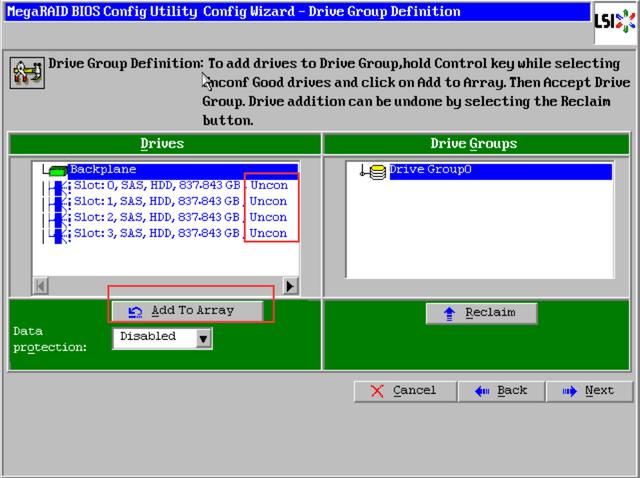Select the Backplane tree row
The image size is (640, 478).
click(183, 169)
